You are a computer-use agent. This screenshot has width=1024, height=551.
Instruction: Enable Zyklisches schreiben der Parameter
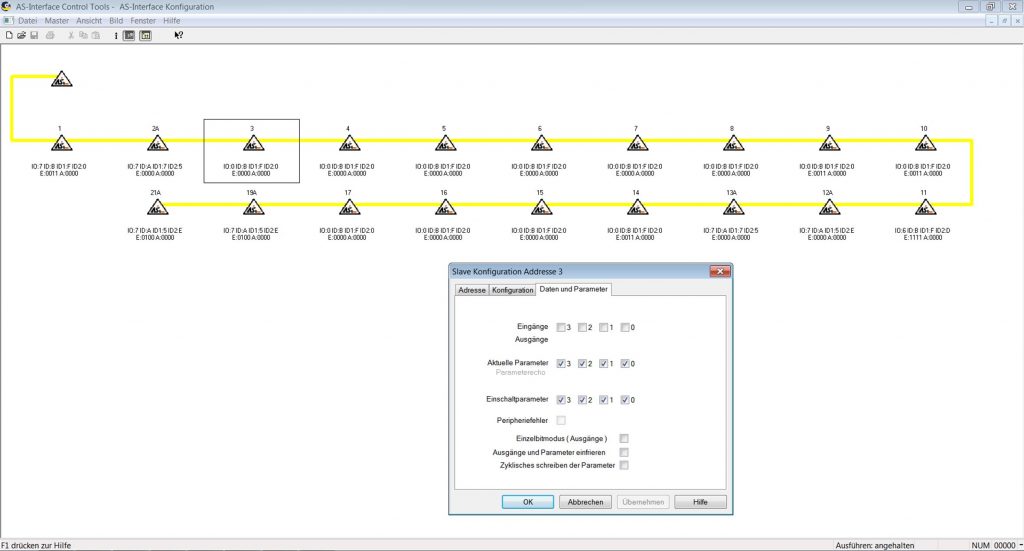pos(624,465)
